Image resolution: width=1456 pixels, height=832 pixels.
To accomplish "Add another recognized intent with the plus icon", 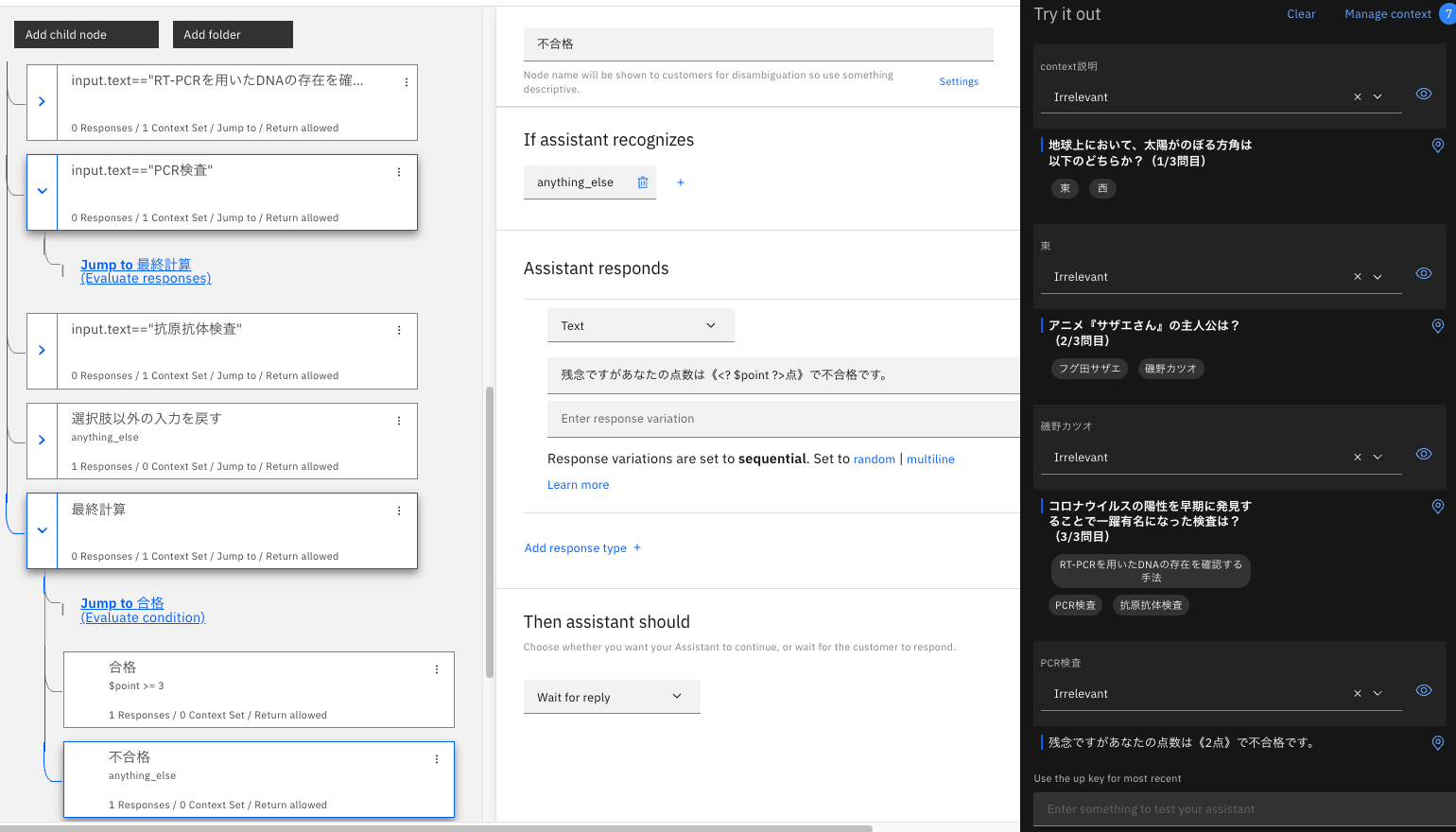I will point(680,182).
